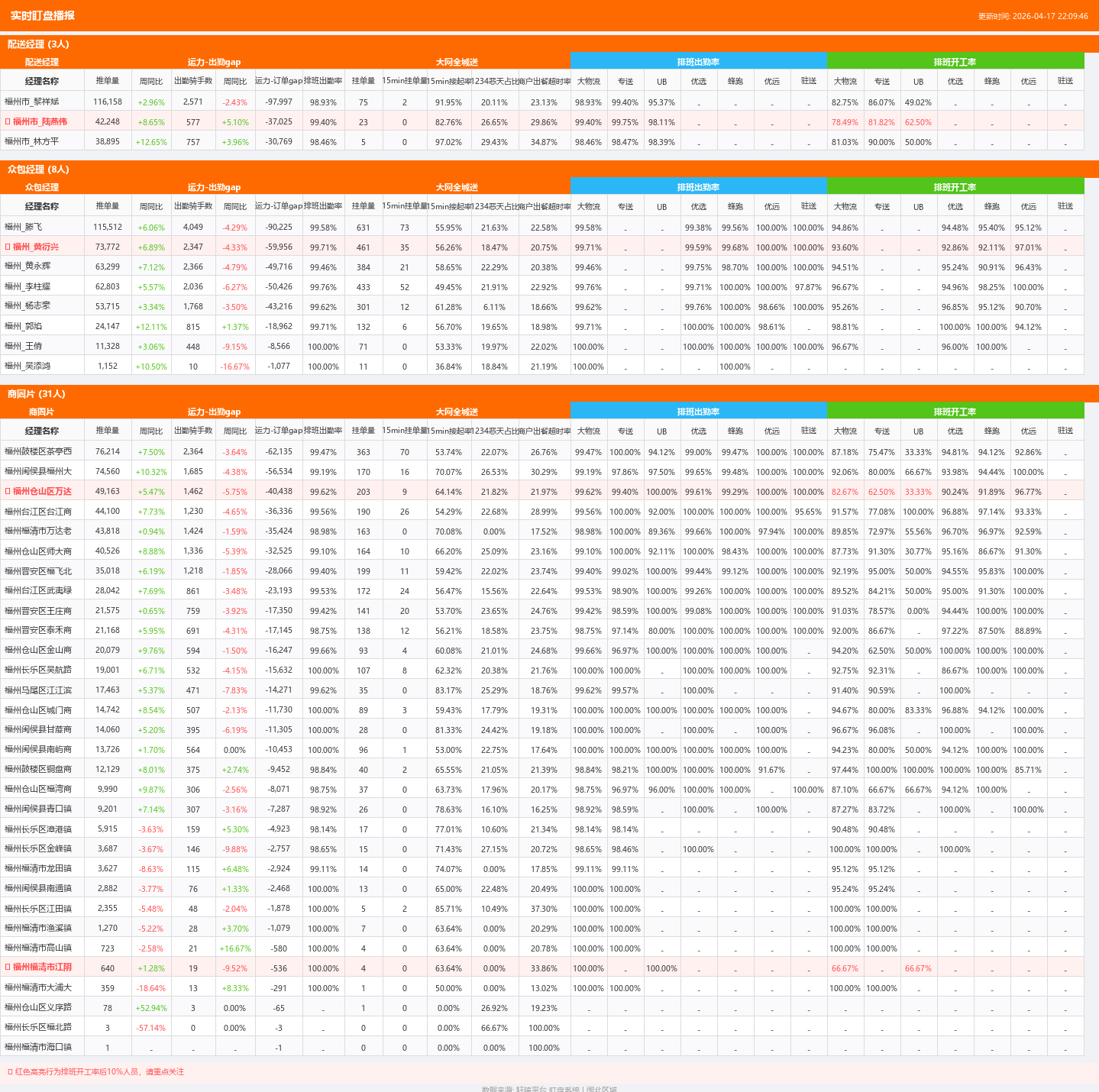Click the row name '福州_郭焰'
Image resolution: width=1099 pixels, height=1092 pixels.
24,326
